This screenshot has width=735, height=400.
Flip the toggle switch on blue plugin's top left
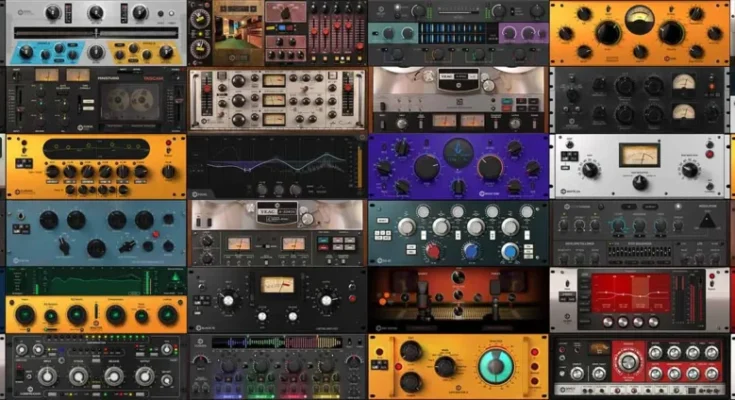coord(21,217)
